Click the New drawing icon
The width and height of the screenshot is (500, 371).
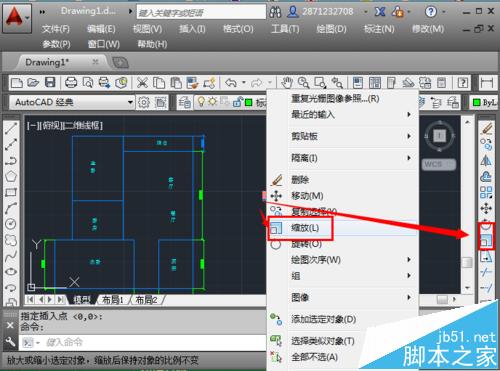coord(17,82)
